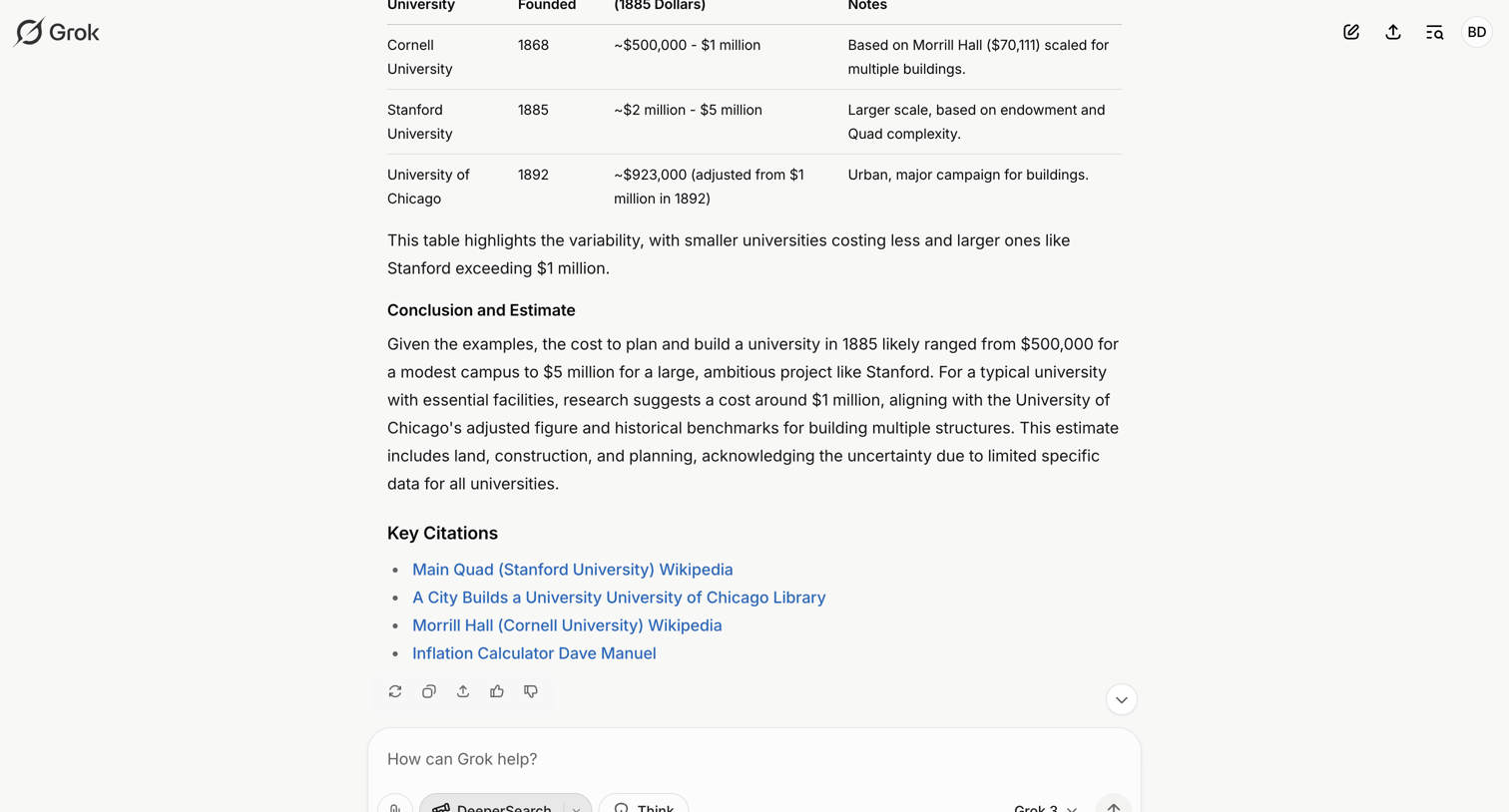Open the Grok 3 model selector

pos(1045,806)
